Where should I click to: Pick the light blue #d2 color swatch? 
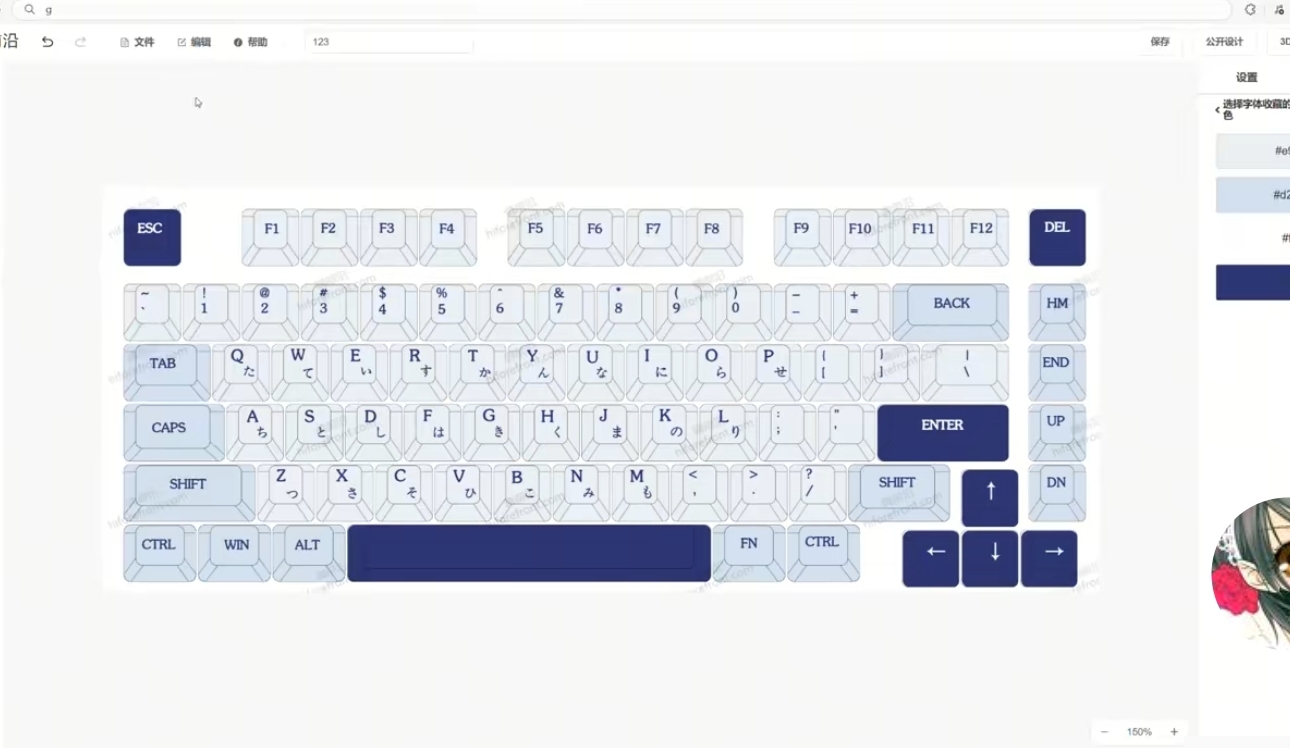pos(1252,195)
